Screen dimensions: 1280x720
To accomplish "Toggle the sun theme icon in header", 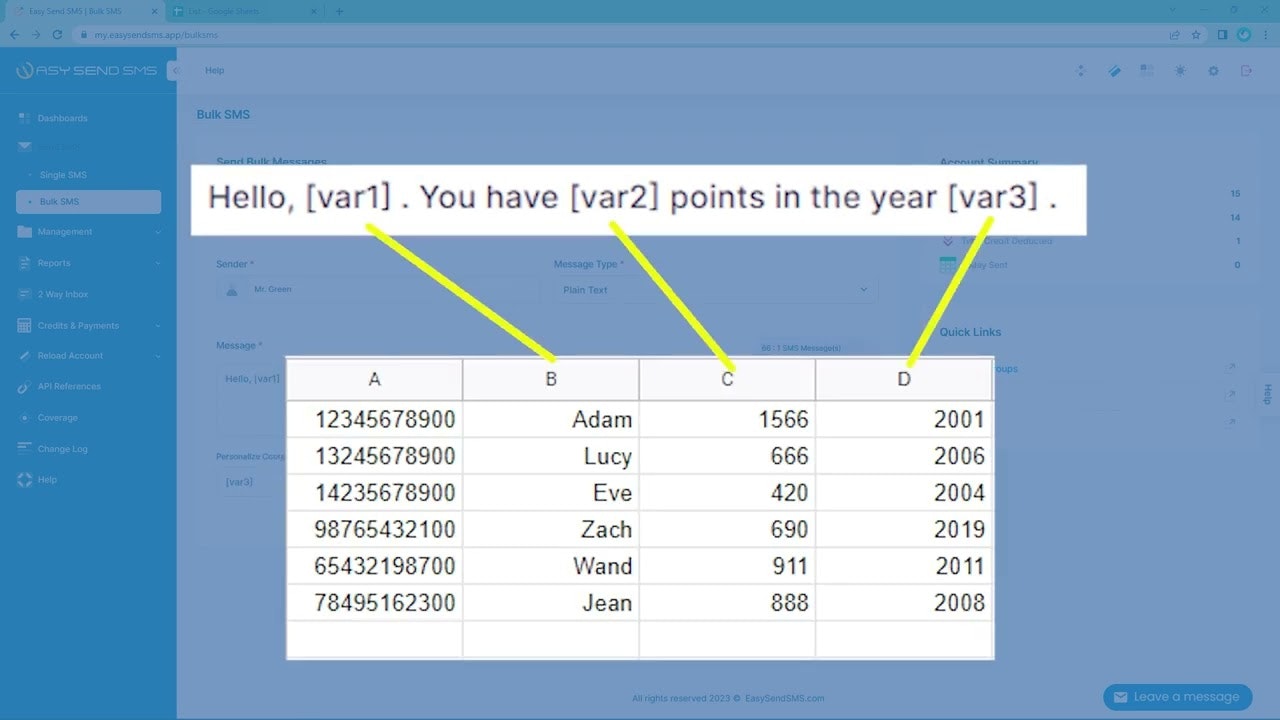I will click(x=1181, y=71).
